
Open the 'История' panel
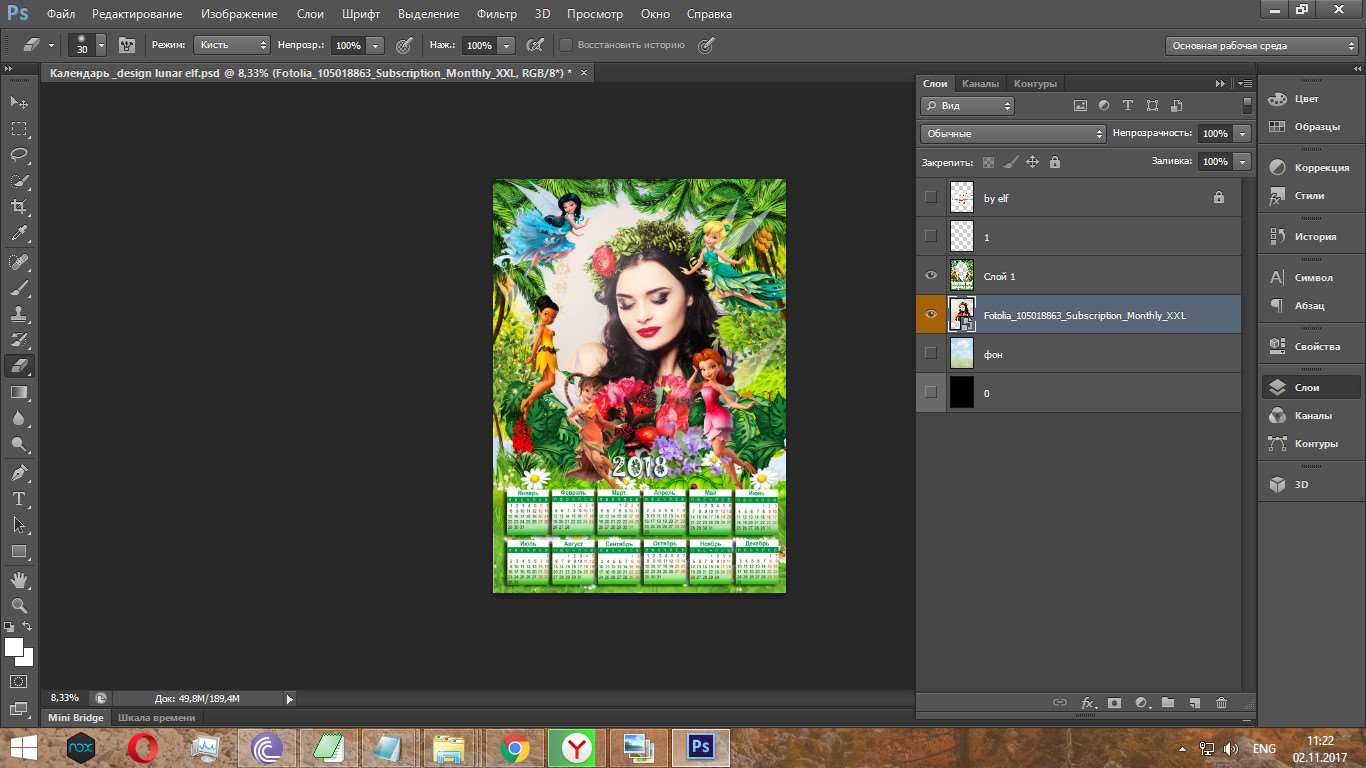tap(1309, 237)
